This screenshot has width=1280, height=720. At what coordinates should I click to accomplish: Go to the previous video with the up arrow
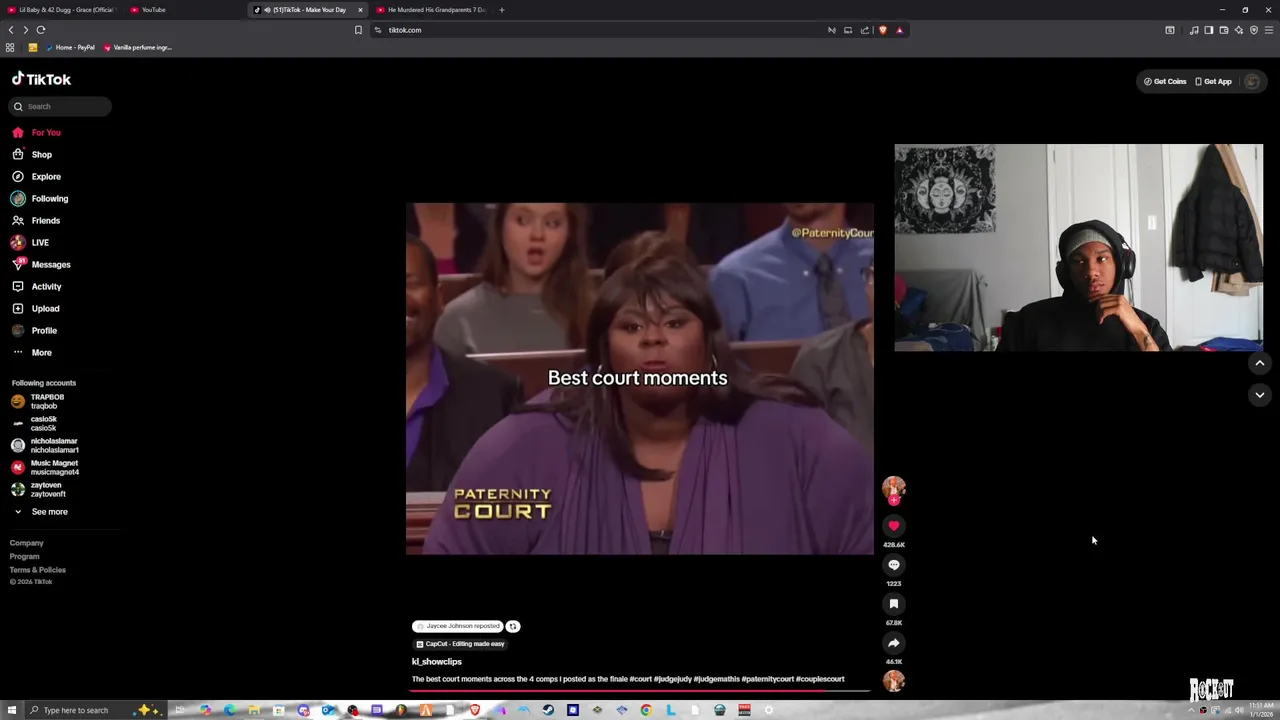[1260, 363]
